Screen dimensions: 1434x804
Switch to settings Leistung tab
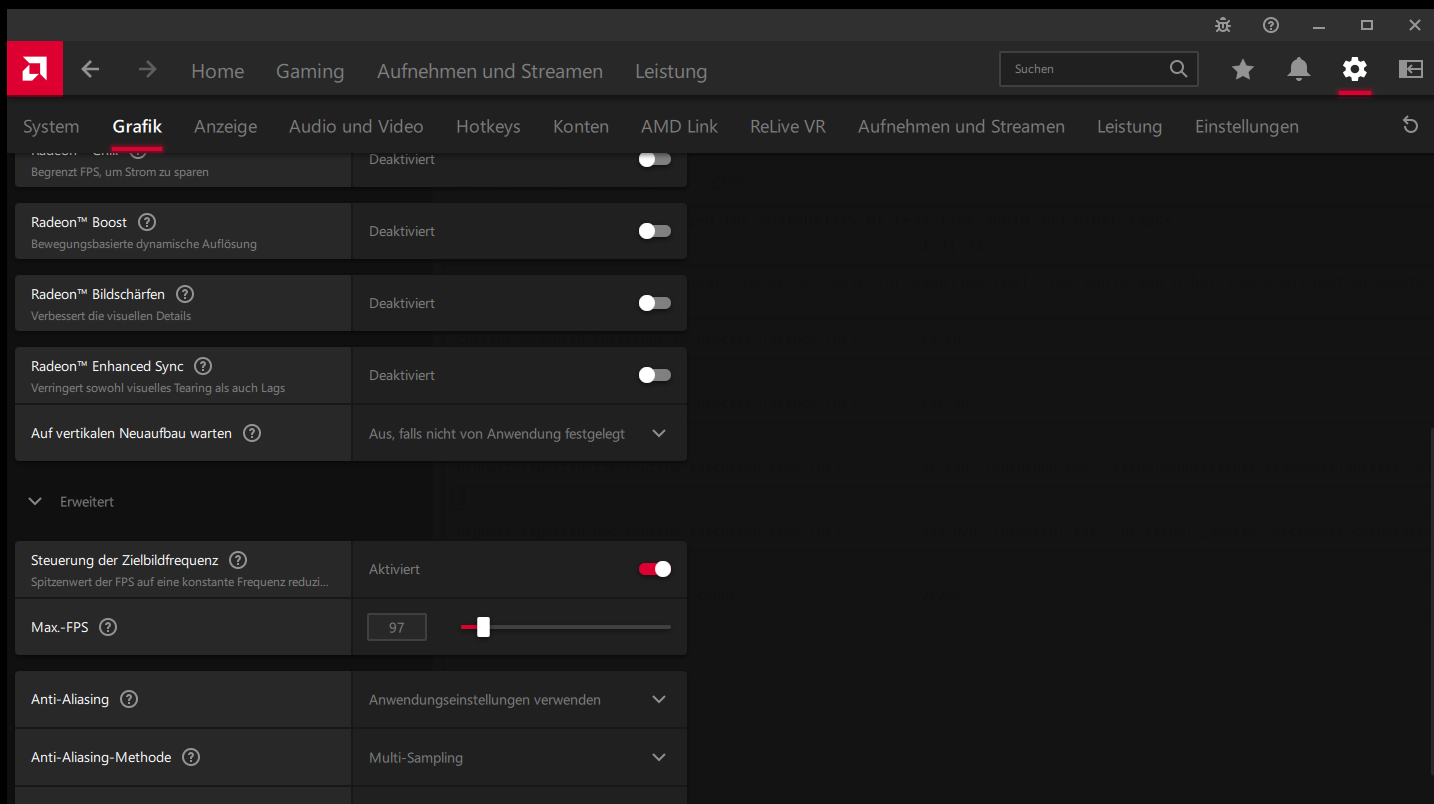tap(1129, 126)
